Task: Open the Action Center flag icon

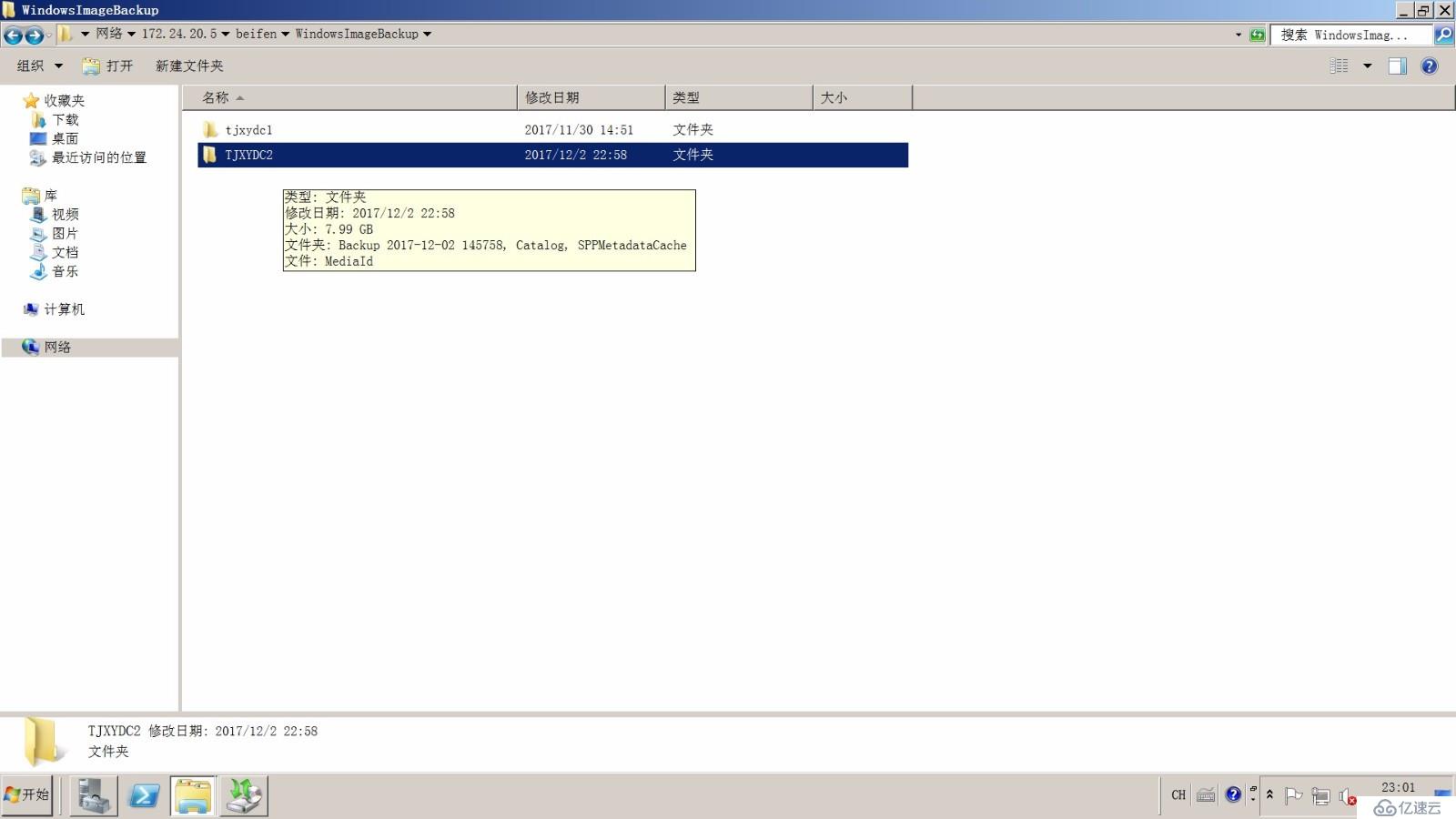Action: click(1293, 796)
